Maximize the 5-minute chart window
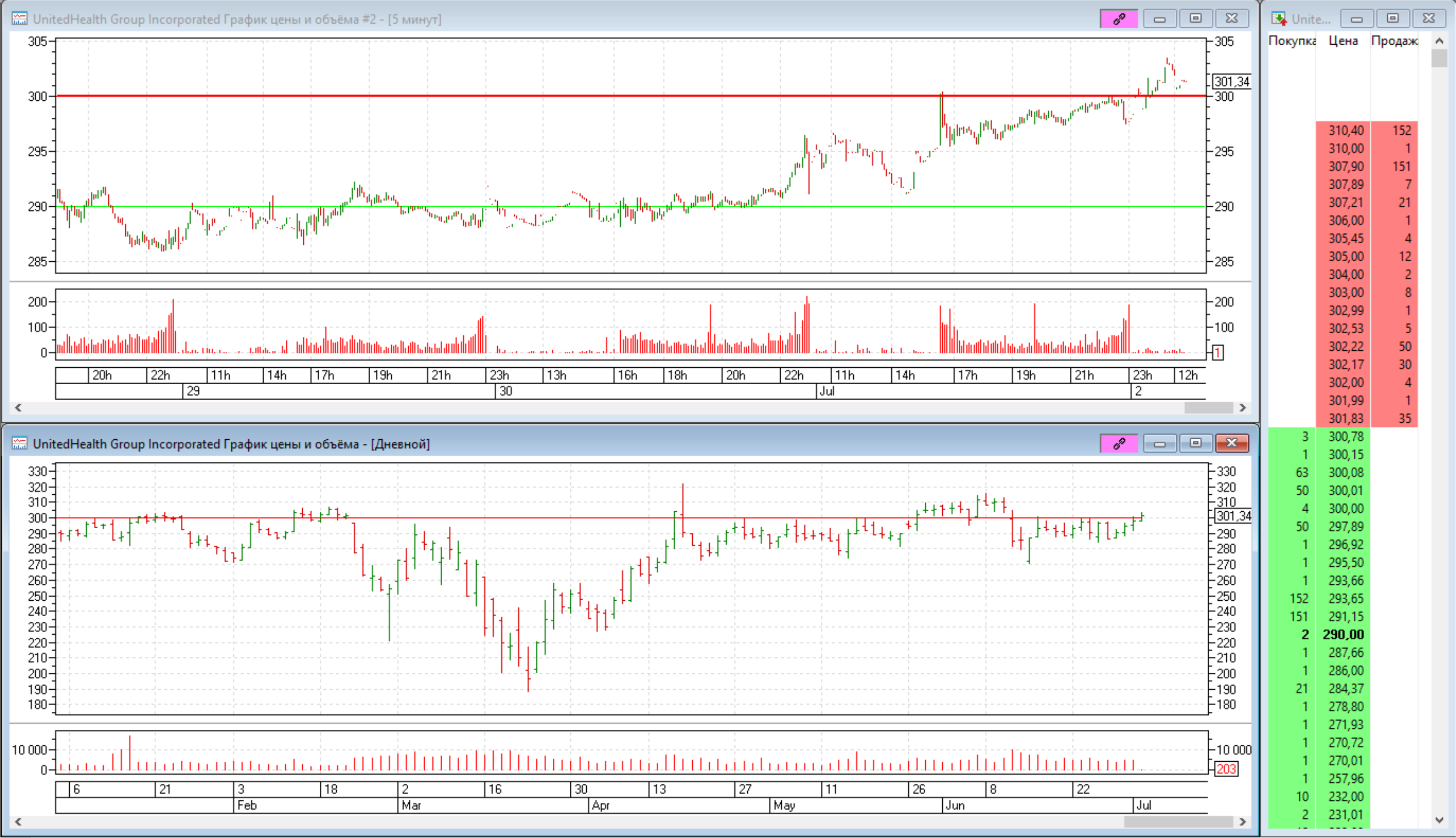 1195,19
